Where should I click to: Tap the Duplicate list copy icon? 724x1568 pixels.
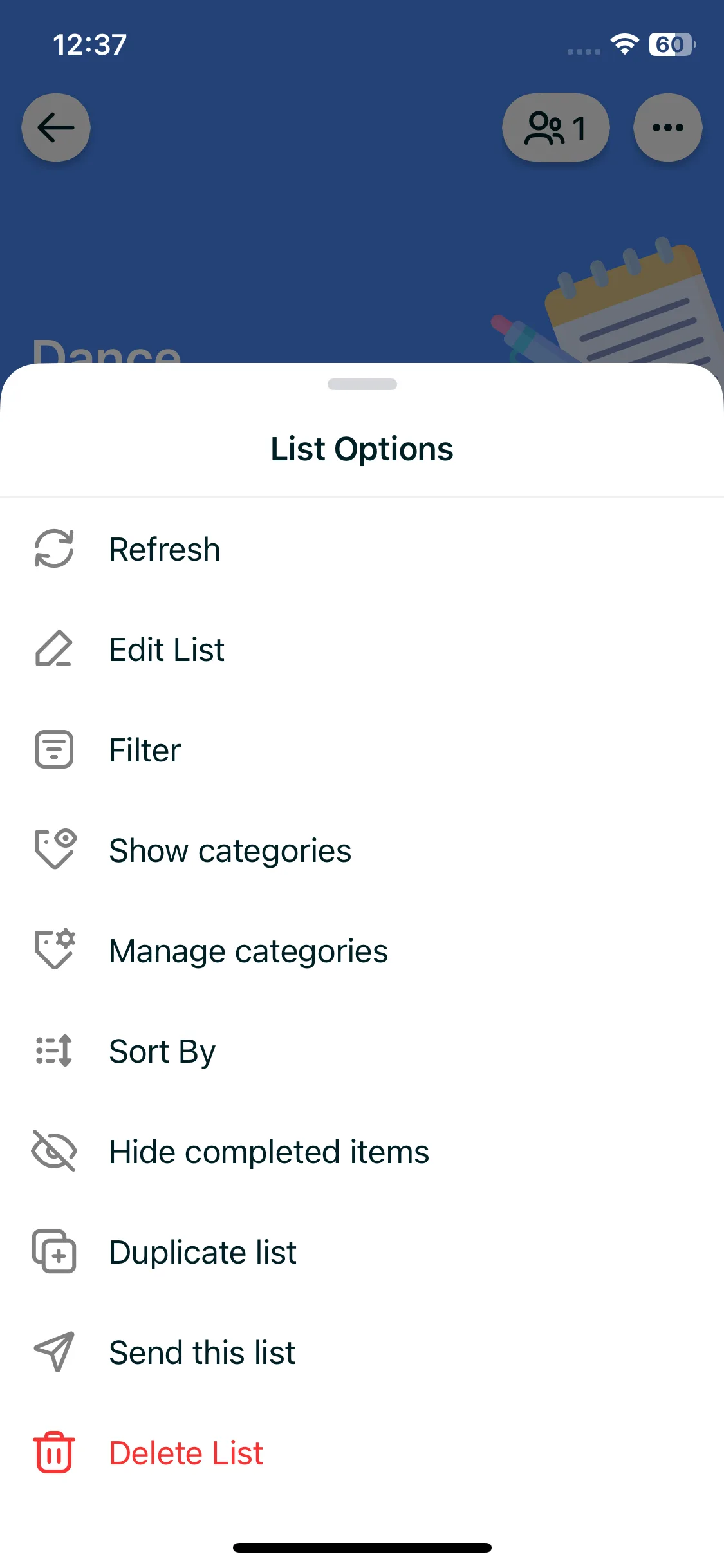coord(54,1252)
